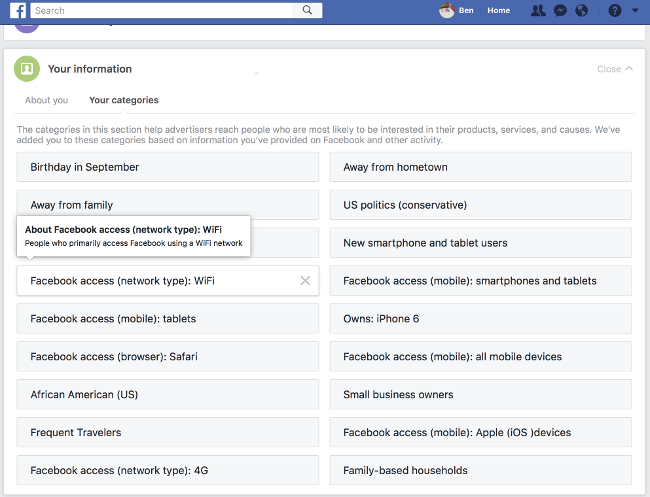Choose the Frequent Travelers category
The height and width of the screenshot is (497, 650).
pos(167,433)
